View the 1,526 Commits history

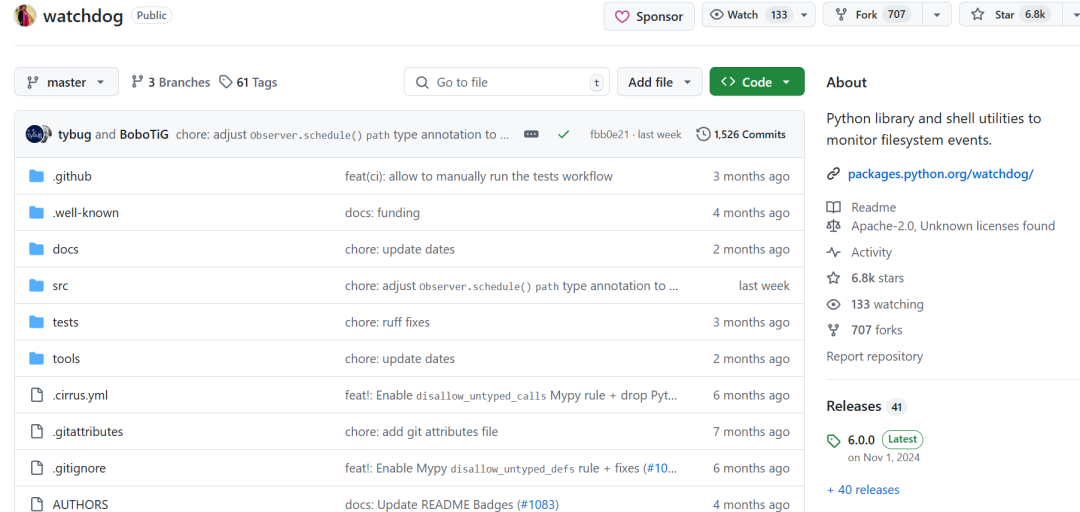point(741,134)
